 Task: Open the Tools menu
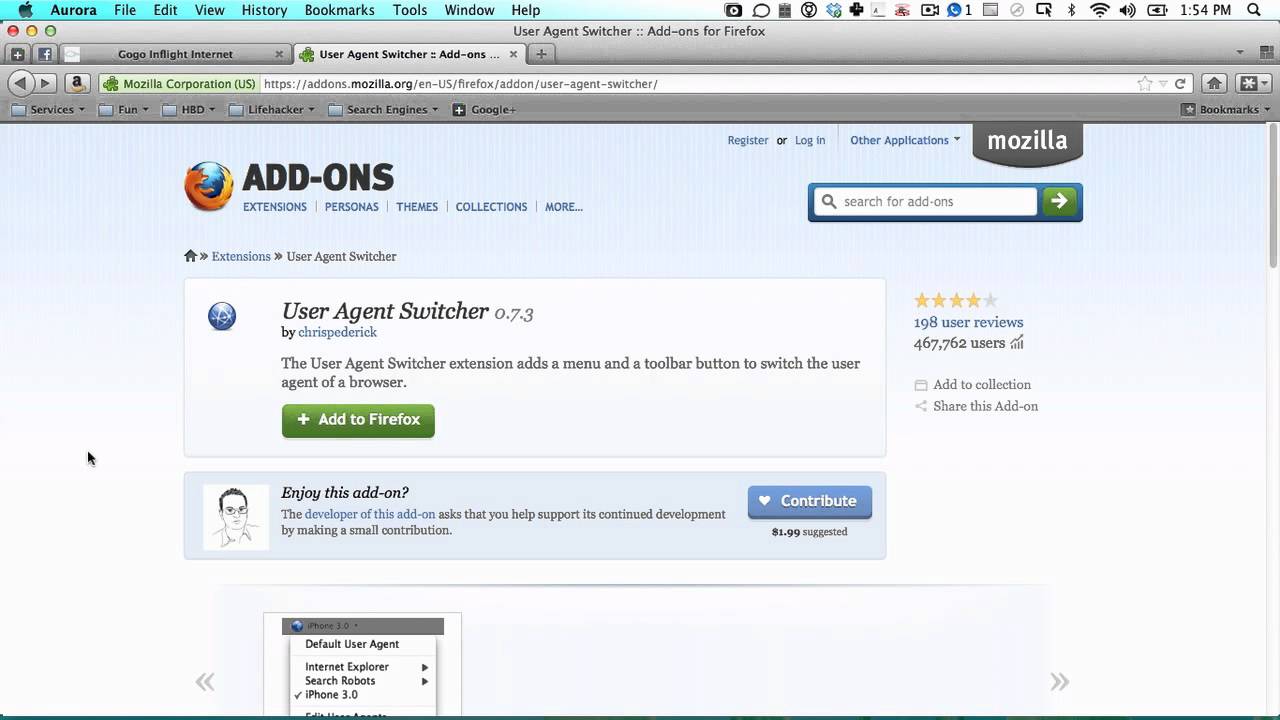click(x=410, y=10)
